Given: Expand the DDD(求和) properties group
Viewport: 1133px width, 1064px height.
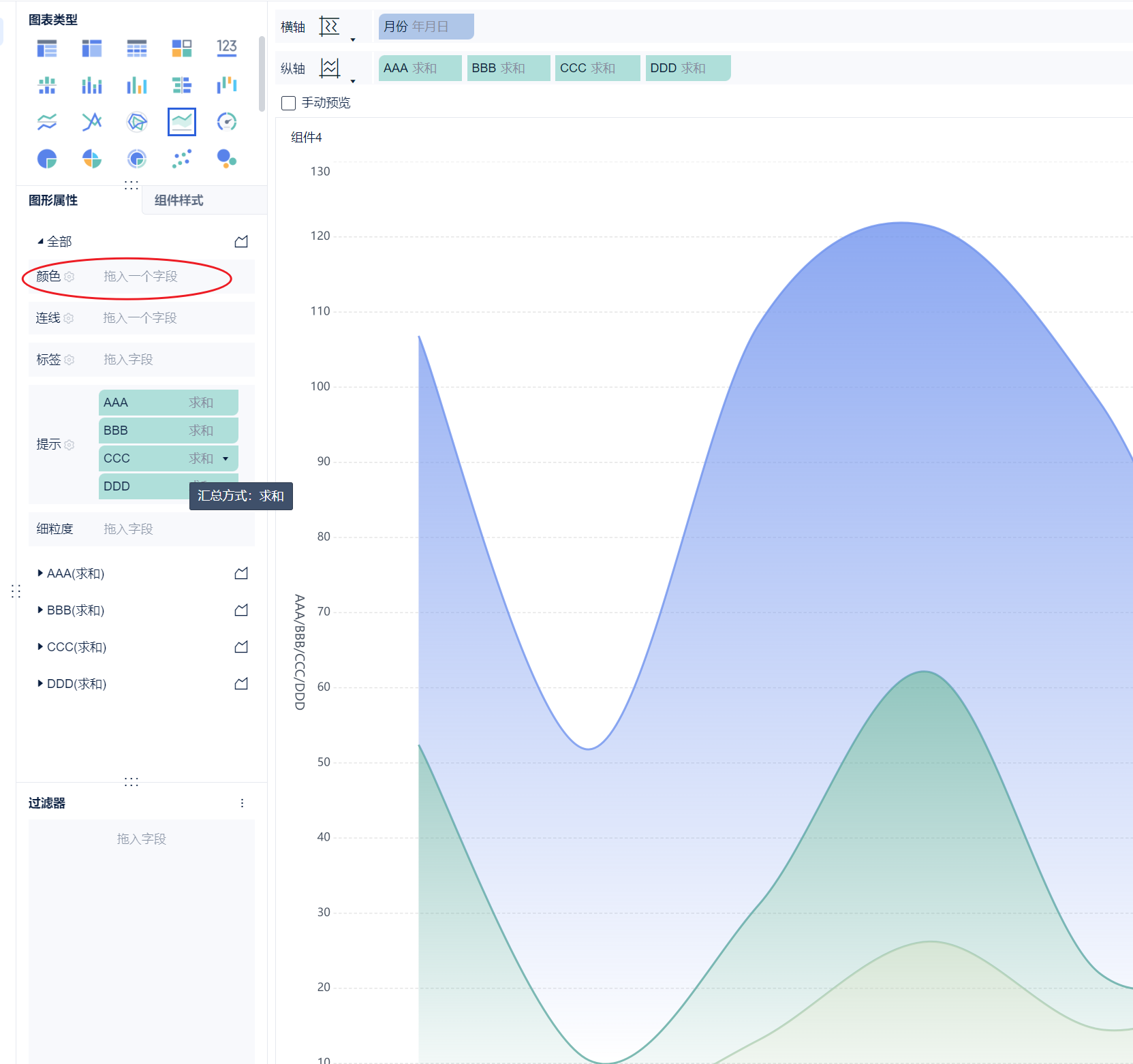Looking at the screenshot, I should coord(40,684).
